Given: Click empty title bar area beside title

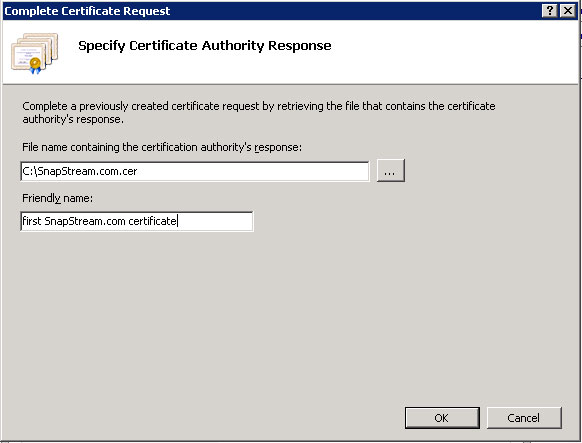Looking at the screenshot, I should (x=353, y=11).
